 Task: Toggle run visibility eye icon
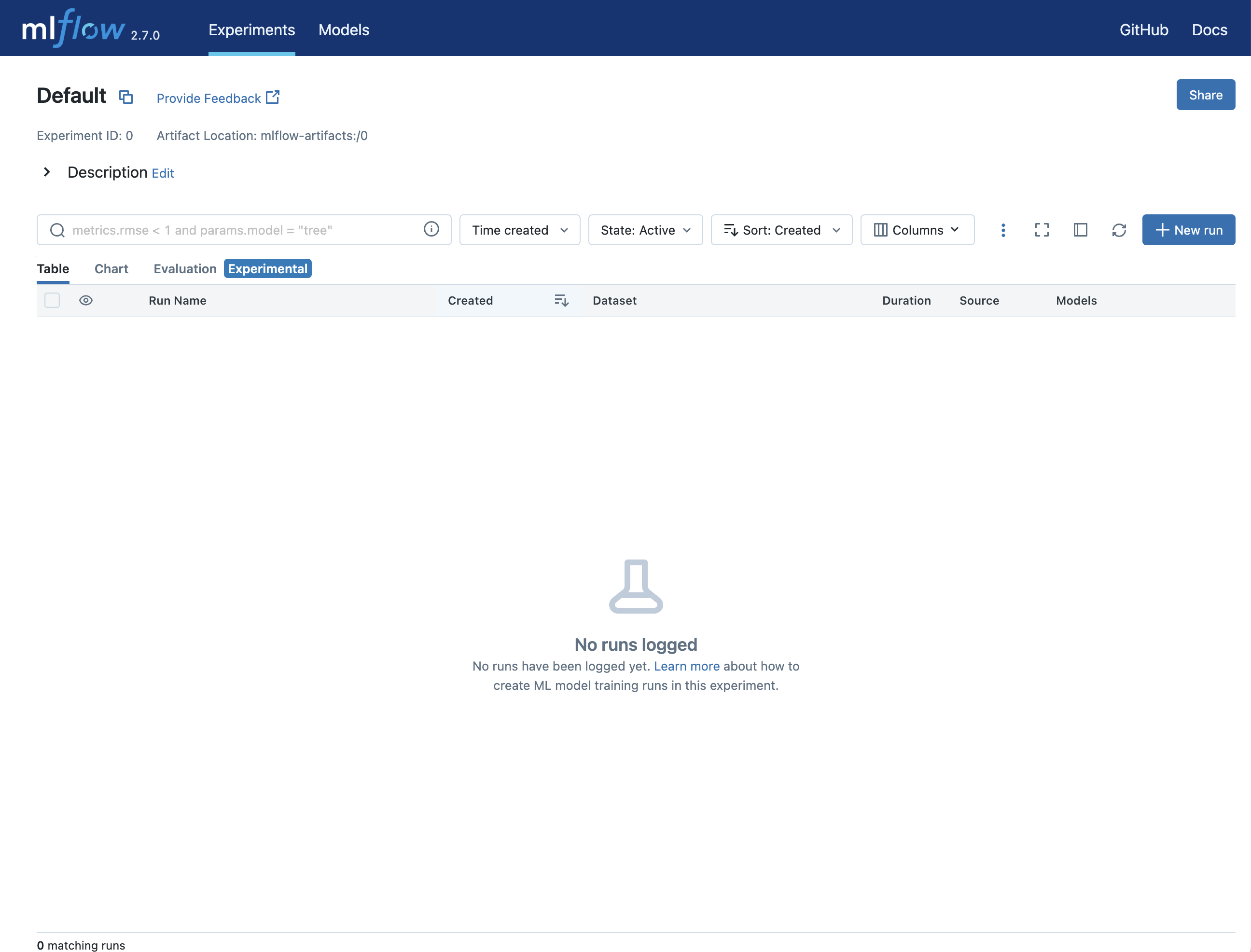[85, 300]
